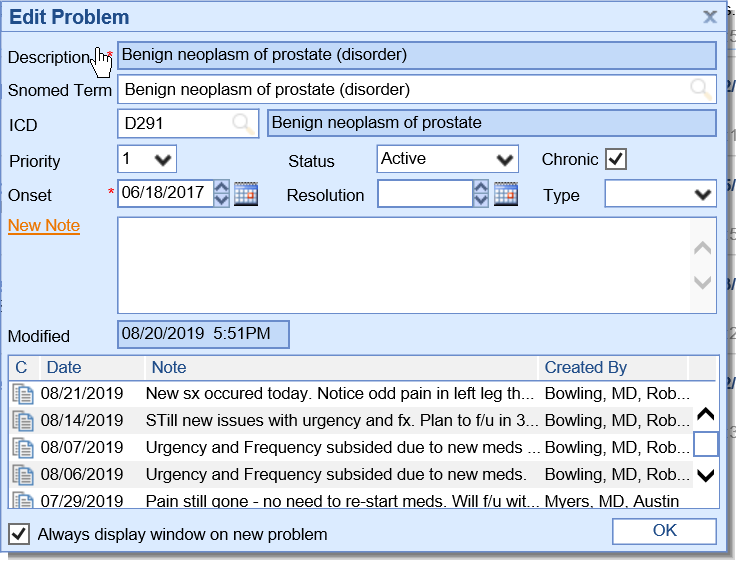Select the 08/07/2019 date cell
This screenshot has height=563, width=736.
click(82, 447)
